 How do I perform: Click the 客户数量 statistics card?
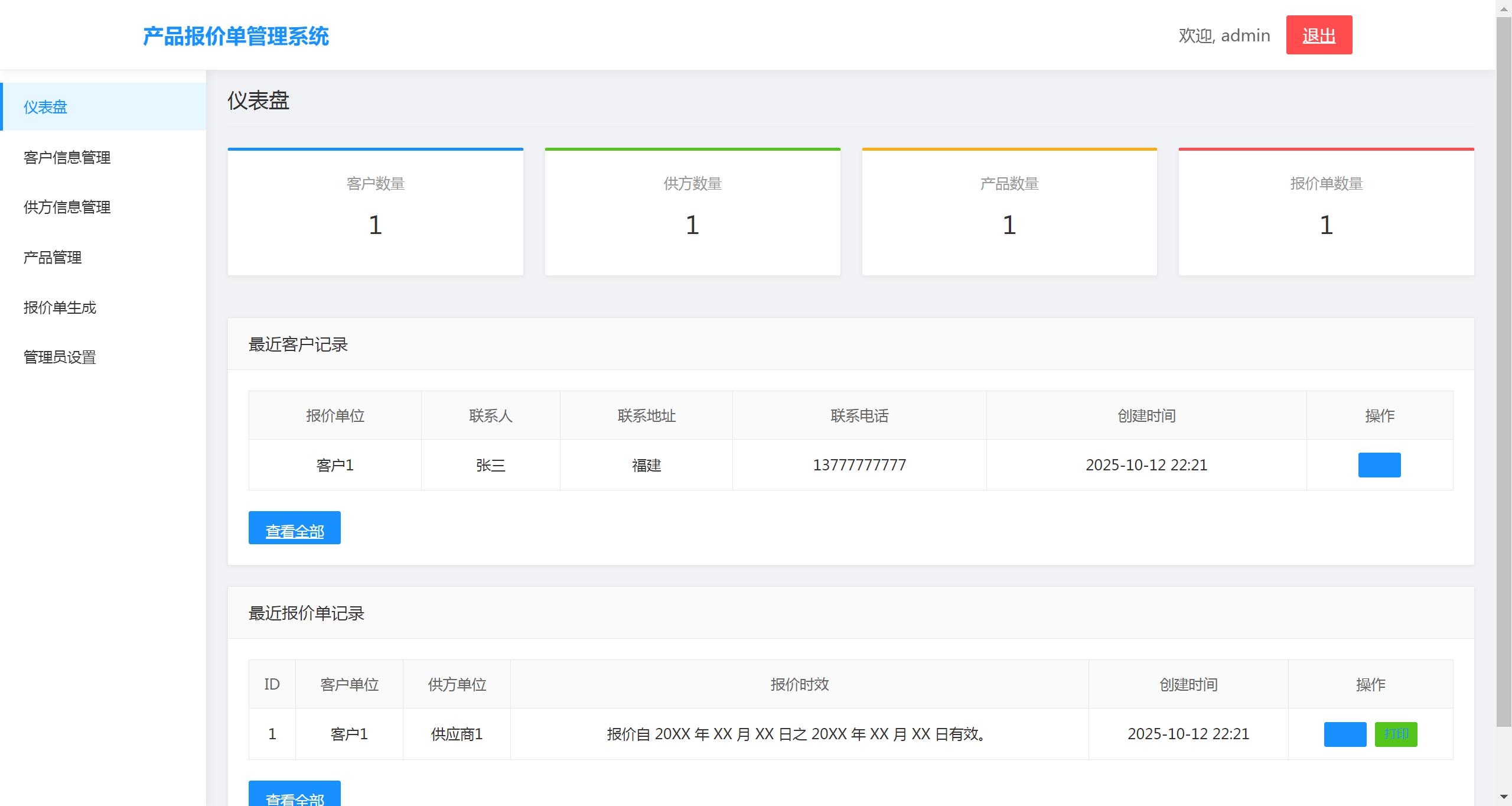[375, 212]
